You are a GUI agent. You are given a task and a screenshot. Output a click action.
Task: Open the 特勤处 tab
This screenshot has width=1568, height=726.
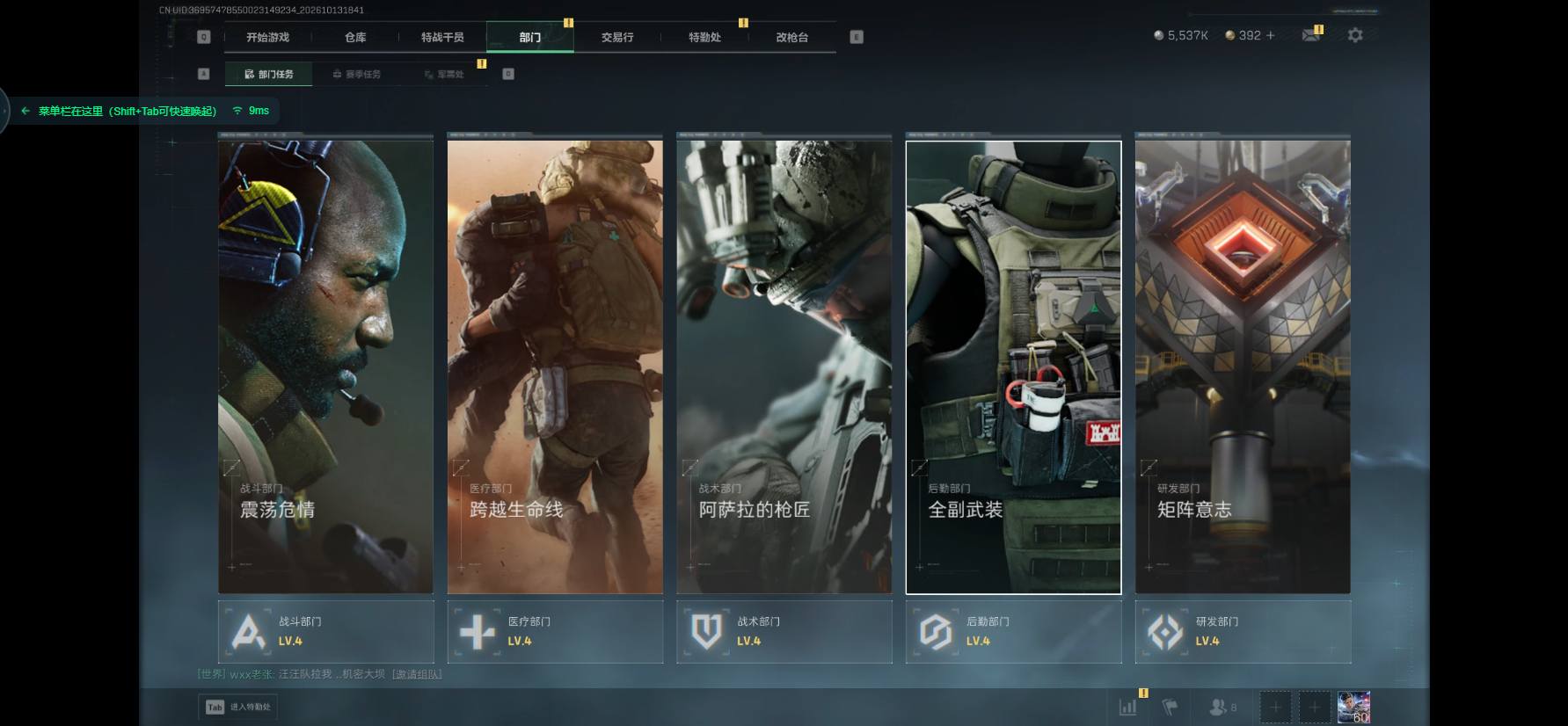[704, 37]
